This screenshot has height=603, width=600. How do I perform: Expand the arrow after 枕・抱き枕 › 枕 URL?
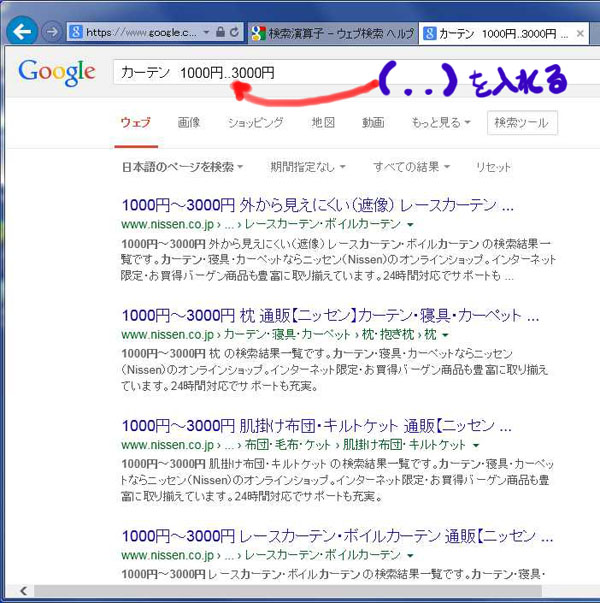[445, 335]
